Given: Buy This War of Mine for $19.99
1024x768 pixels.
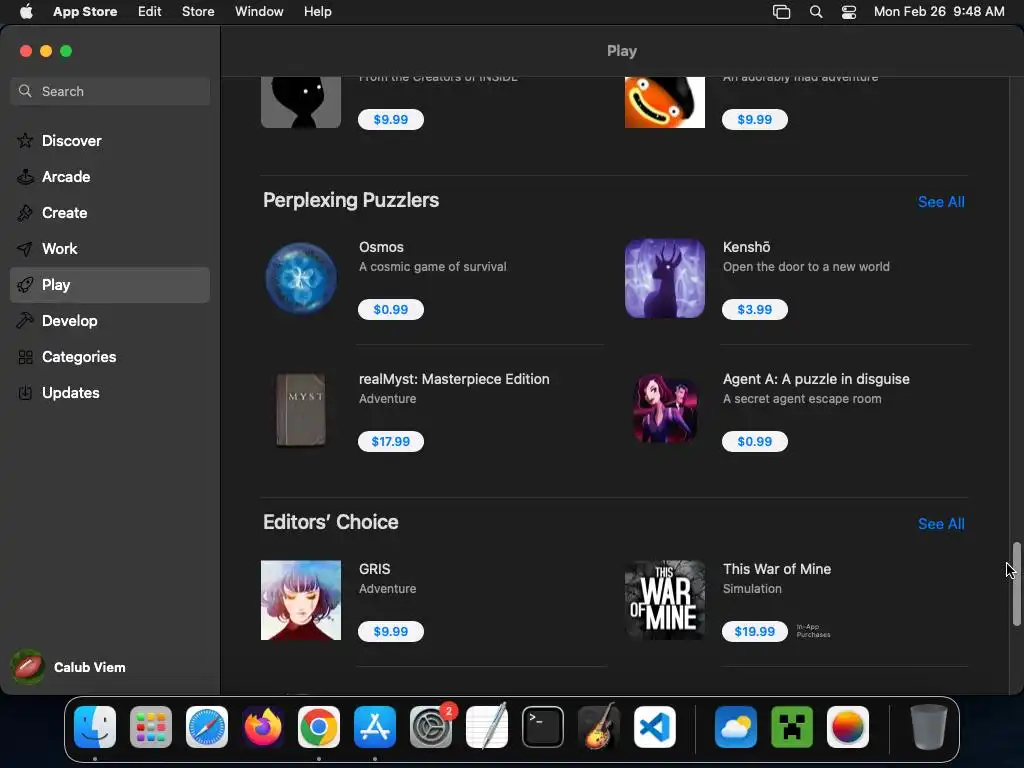Looking at the screenshot, I should (754, 632).
